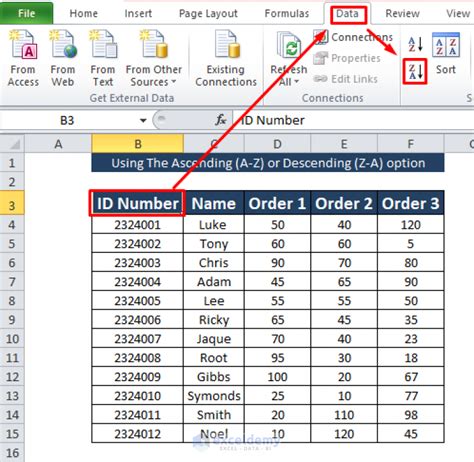
Task: Select column D header
Action: click(277, 144)
